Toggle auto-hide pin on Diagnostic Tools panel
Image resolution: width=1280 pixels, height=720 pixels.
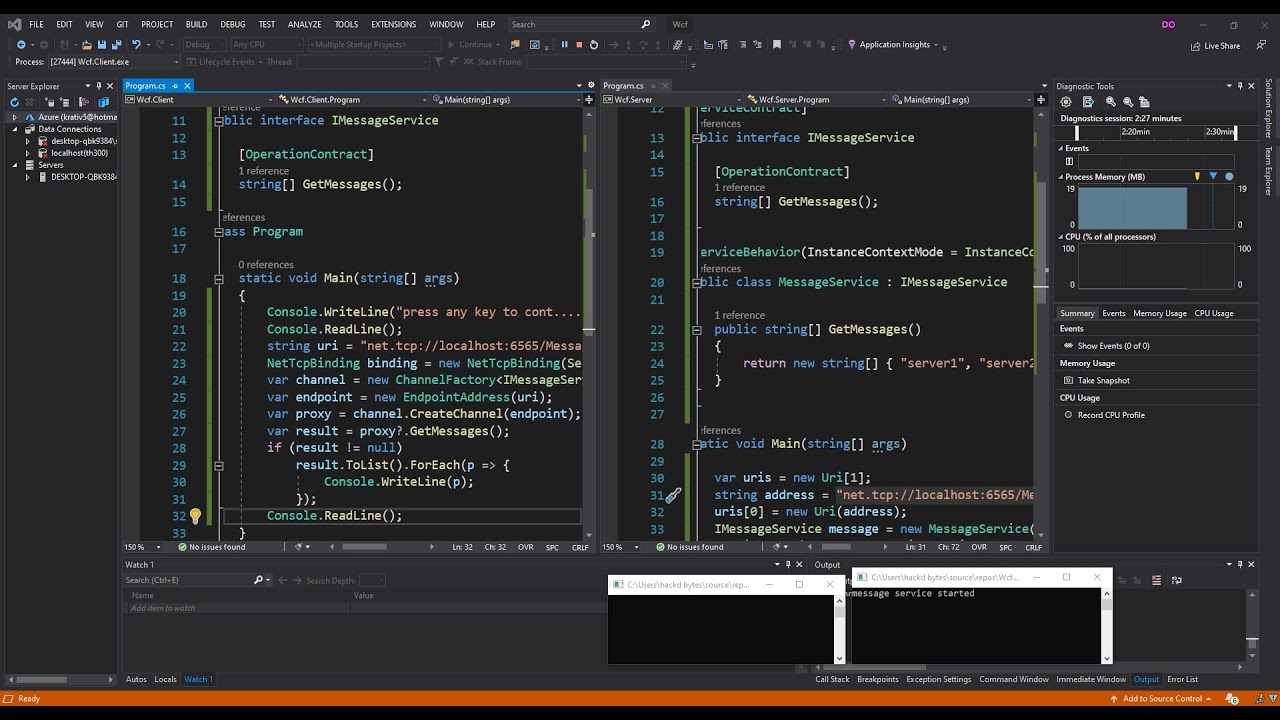click(1240, 86)
